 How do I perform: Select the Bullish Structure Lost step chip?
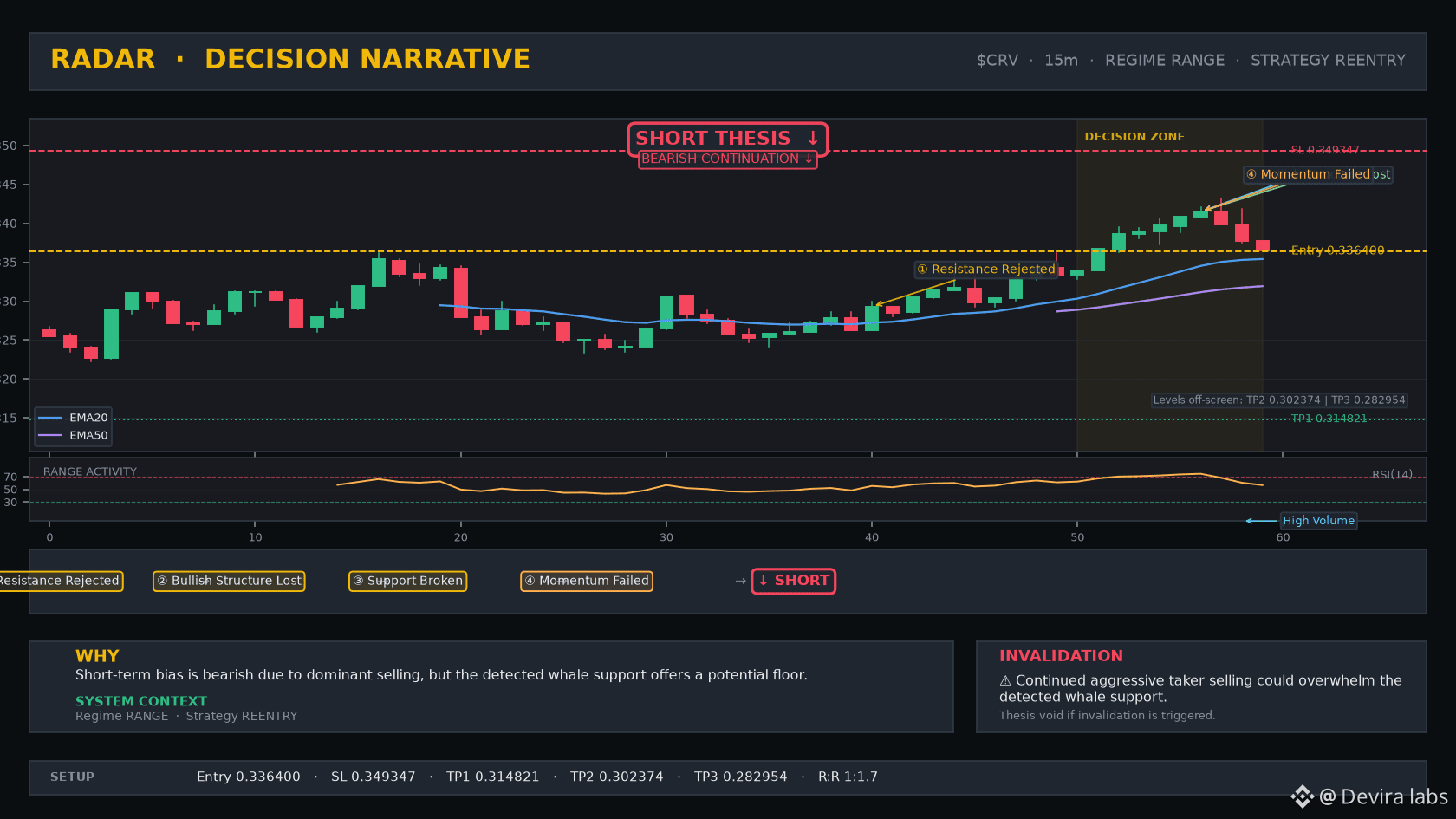pyautogui.click(x=229, y=581)
